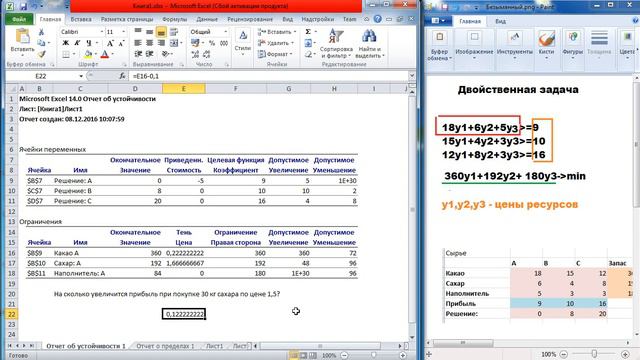Open Буфер обмена button in Paint

point(439,46)
